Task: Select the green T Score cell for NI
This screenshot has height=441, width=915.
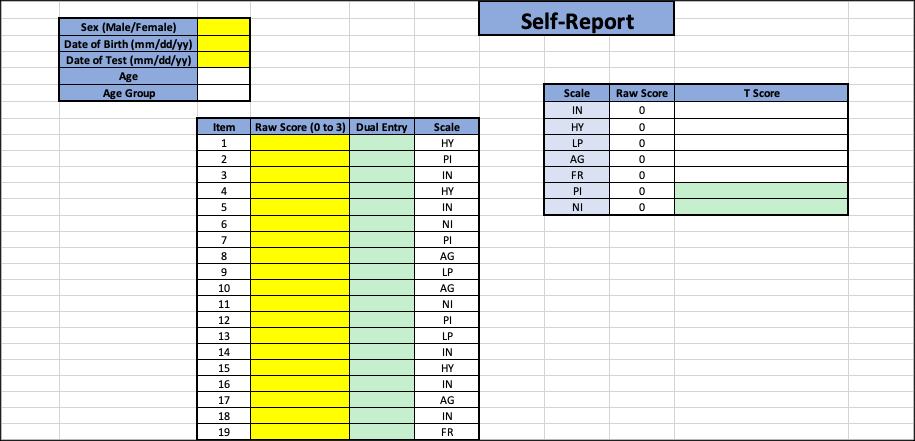Action: 761,206
